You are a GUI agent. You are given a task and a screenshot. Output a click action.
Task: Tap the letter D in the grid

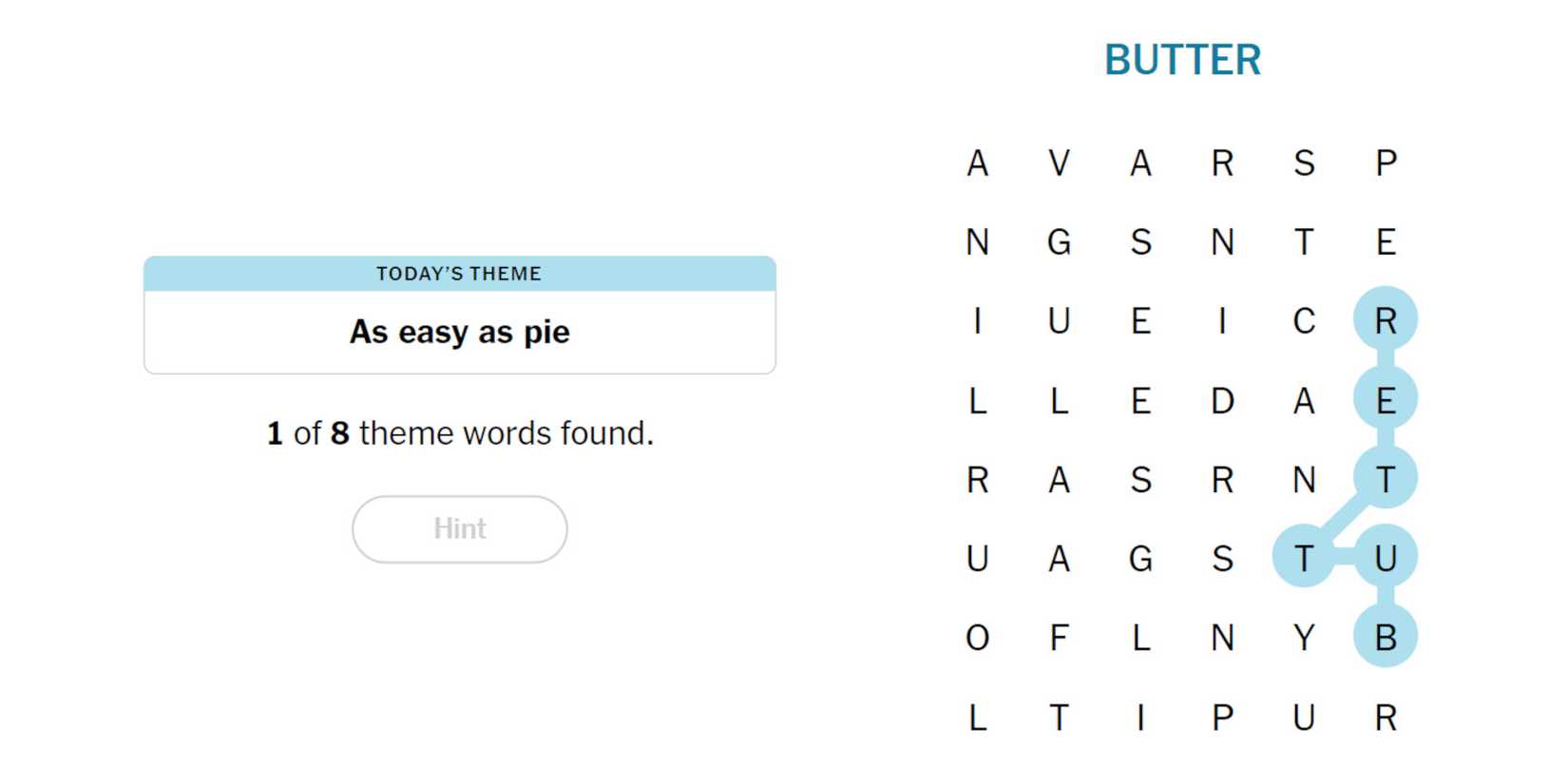pos(1222,401)
